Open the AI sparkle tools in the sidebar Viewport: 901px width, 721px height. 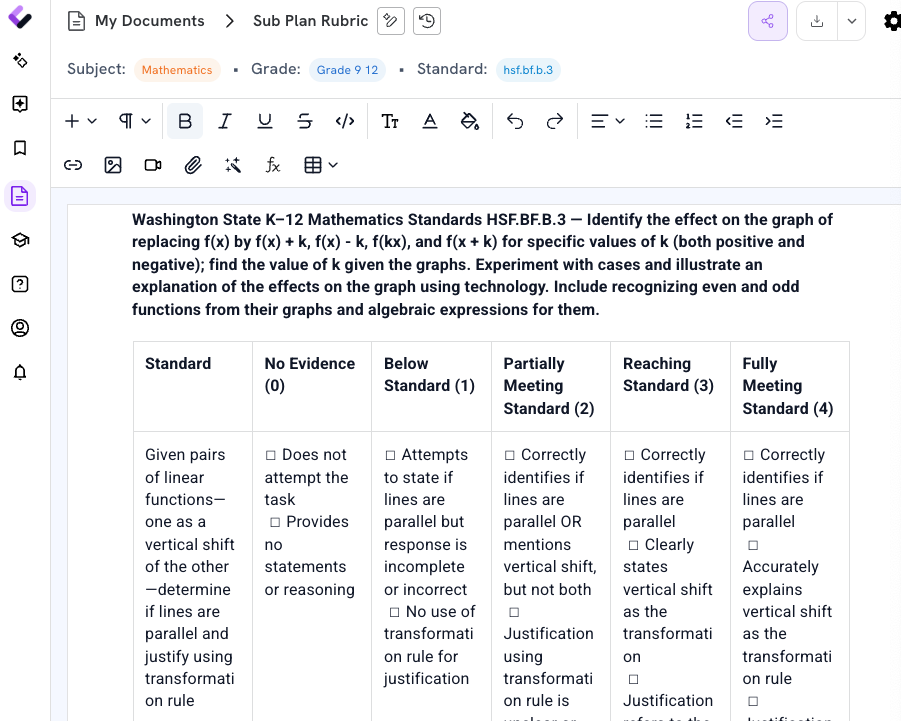coord(20,60)
